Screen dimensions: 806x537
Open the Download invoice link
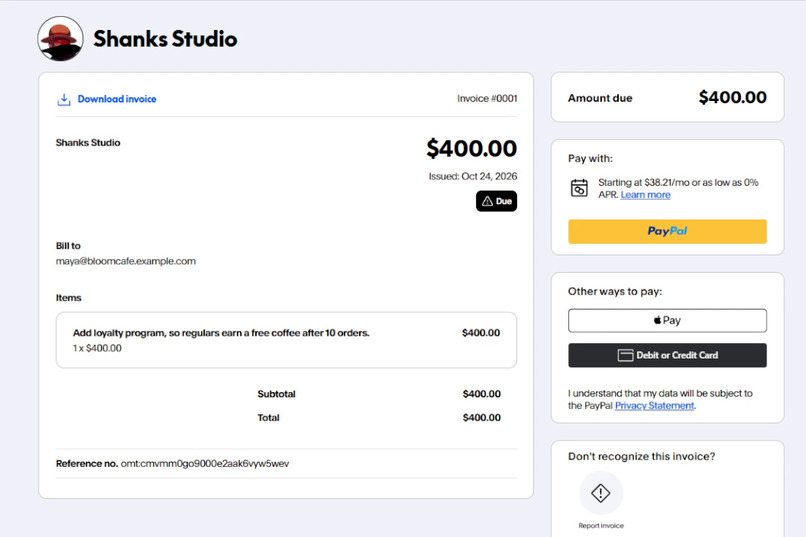[x=117, y=99]
